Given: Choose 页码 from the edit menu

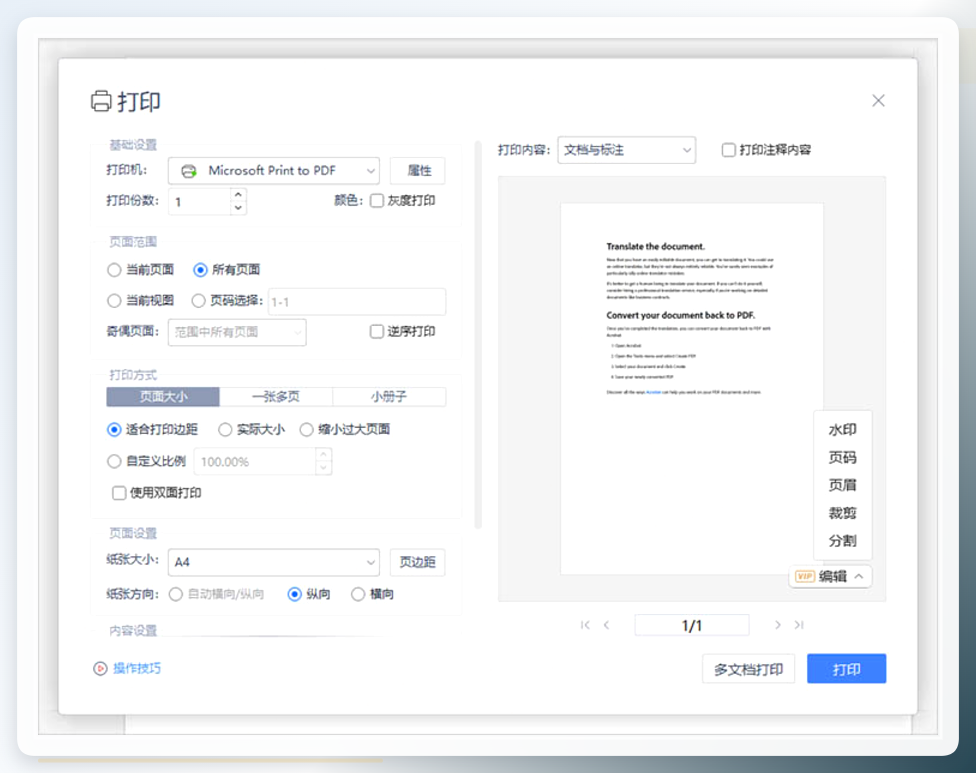Looking at the screenshot, I should pyautogui.click(x=842, y=457).
